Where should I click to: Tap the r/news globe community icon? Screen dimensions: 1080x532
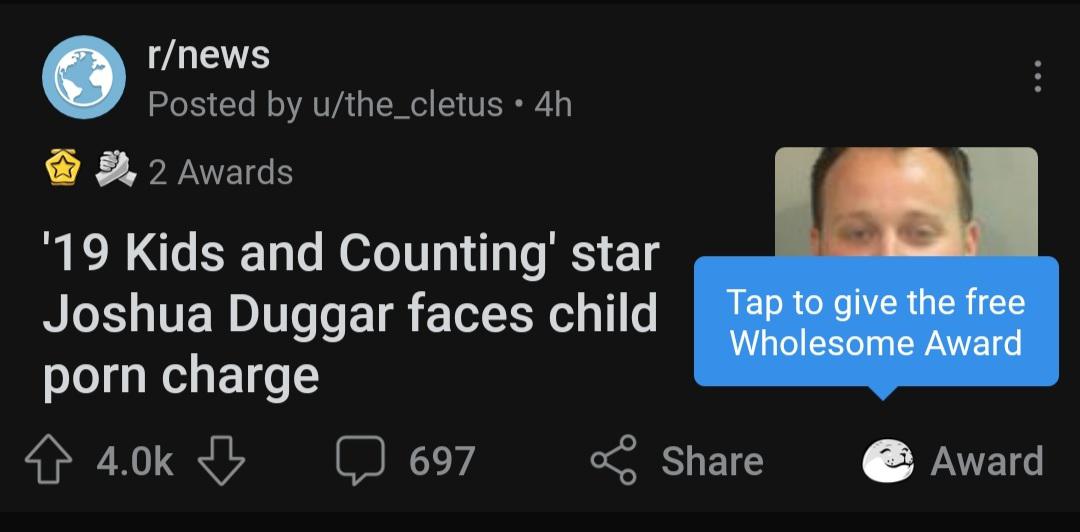coord(83,77)
